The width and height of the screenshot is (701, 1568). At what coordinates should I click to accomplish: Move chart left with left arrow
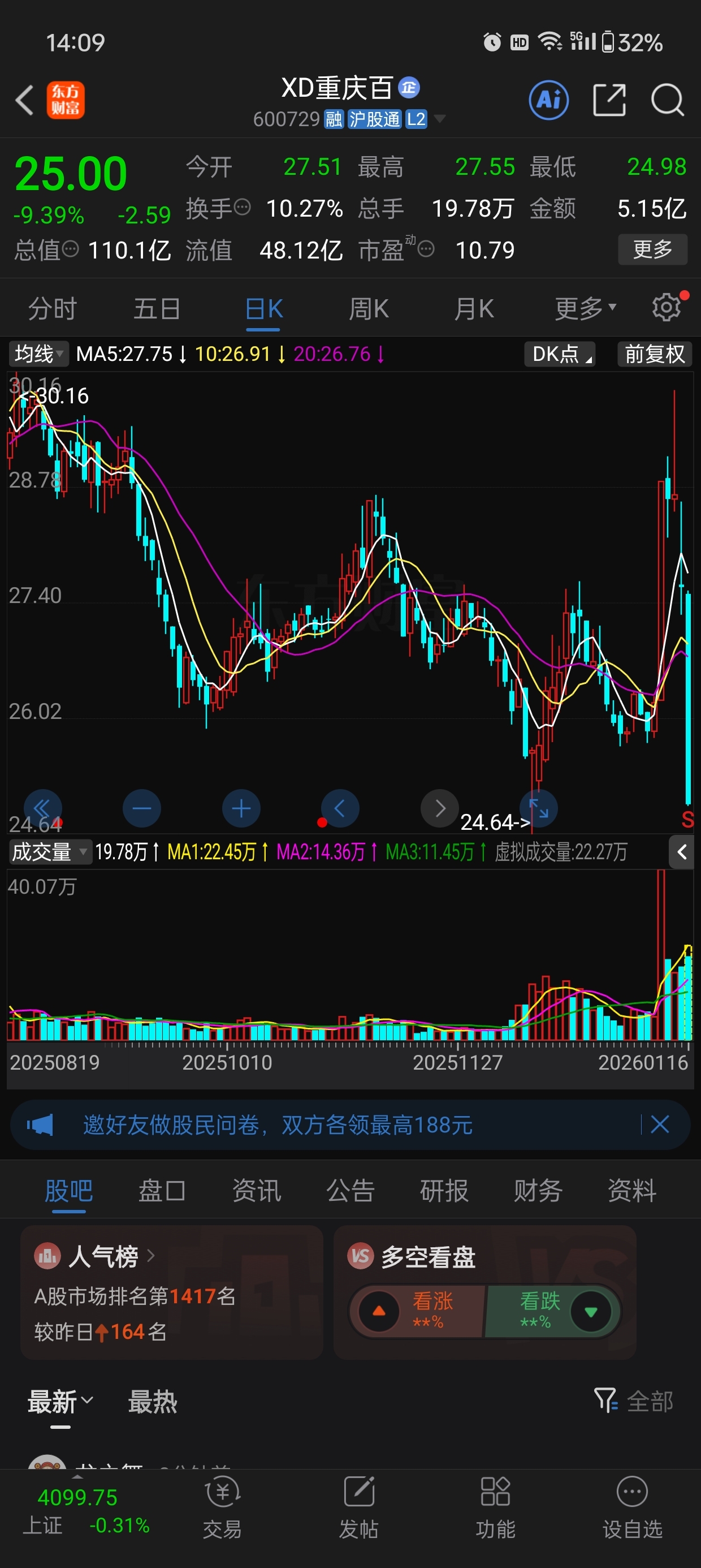pos(340,808)
